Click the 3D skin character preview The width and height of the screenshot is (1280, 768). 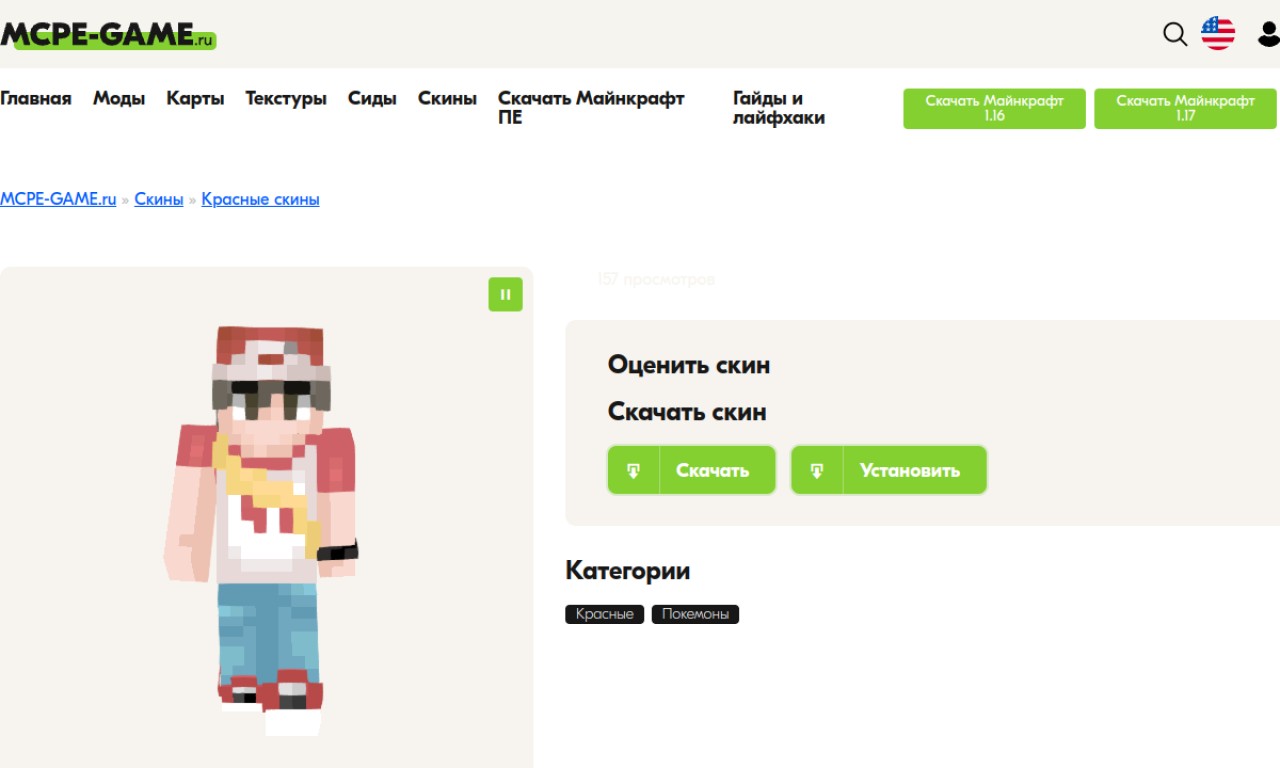point(262,530)
